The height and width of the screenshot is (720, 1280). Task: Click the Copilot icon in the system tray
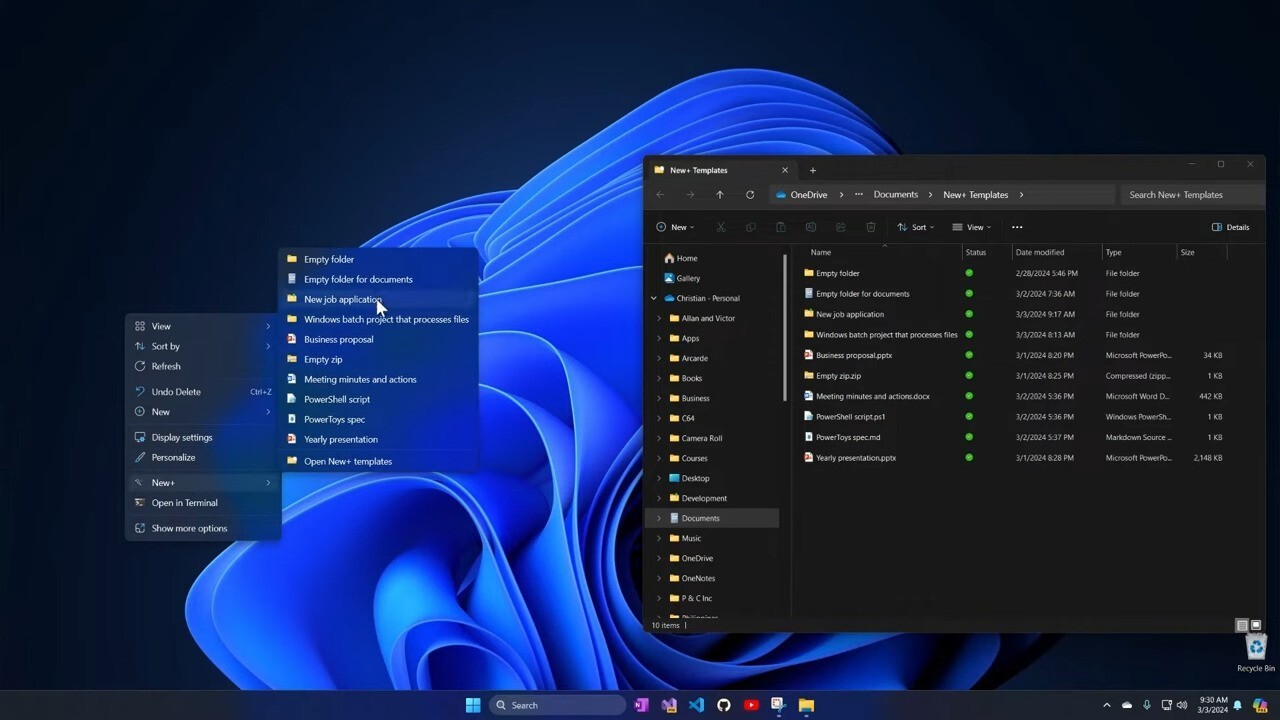pos(1260,705)
